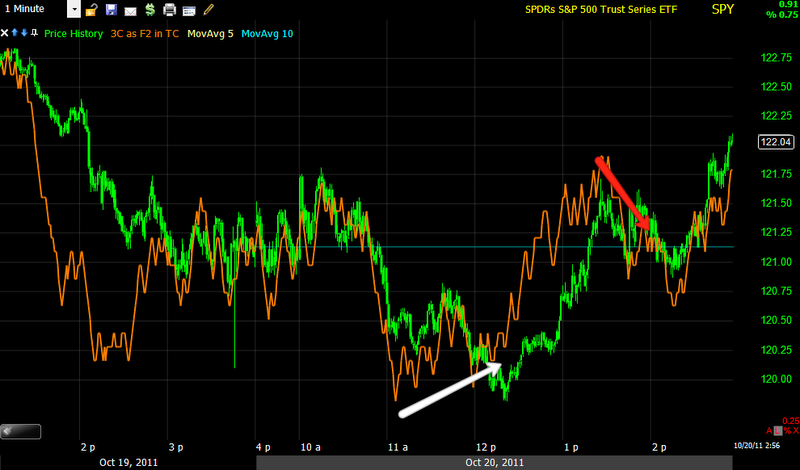Image resolution: width=800 pixels, height=470 pixels.
Task: Click the green dollar sign icon
Action: (150, 9)
